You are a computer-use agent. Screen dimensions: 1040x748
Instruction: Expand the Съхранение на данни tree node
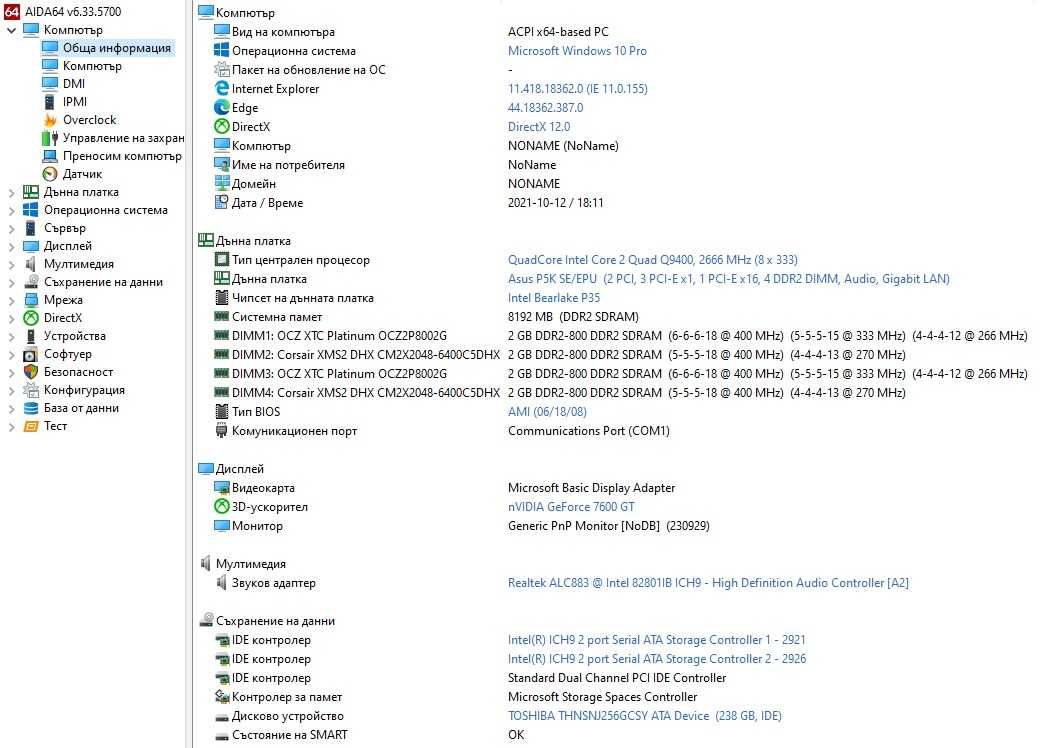coord(11,282)
